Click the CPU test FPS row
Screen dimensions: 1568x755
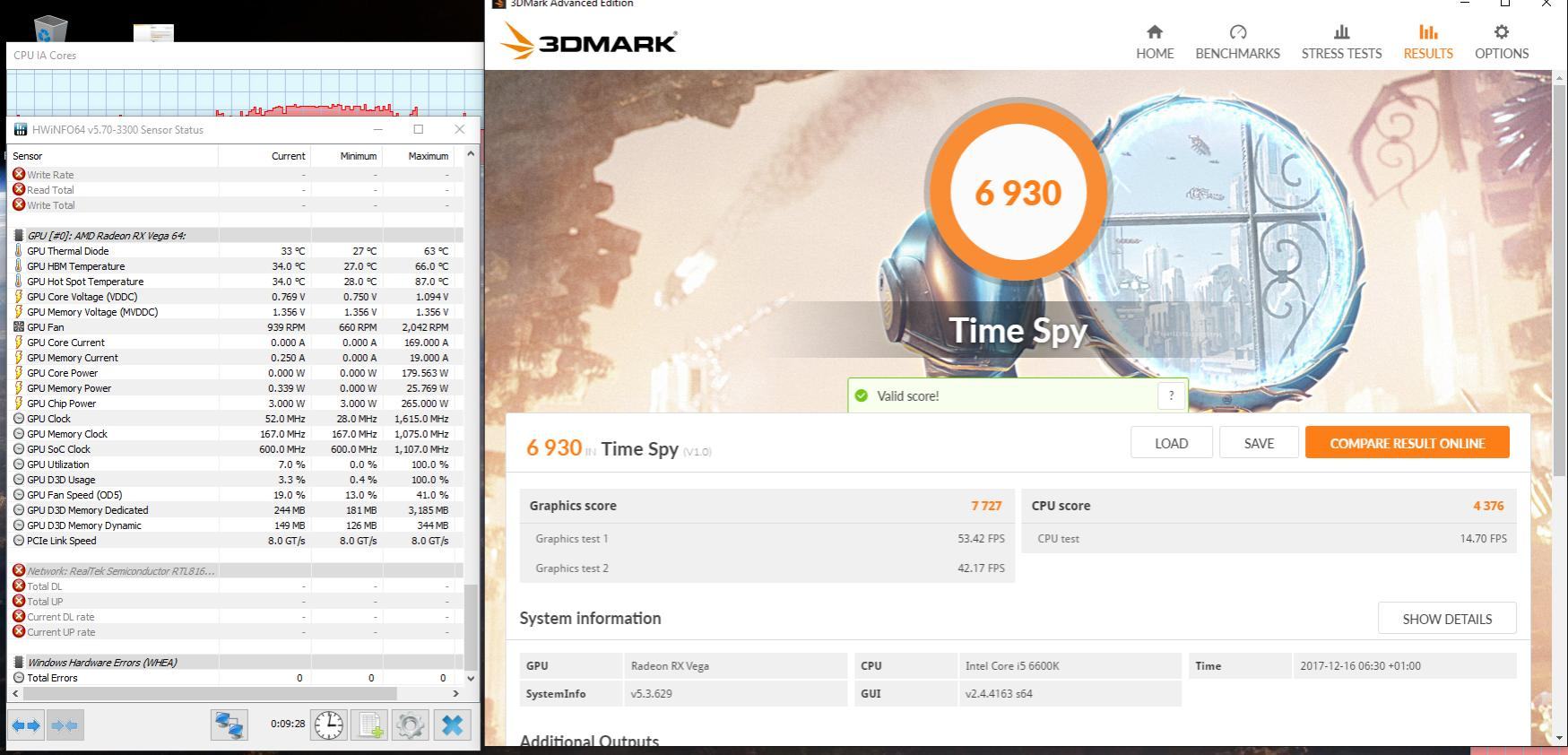[x=1269, y=539]
